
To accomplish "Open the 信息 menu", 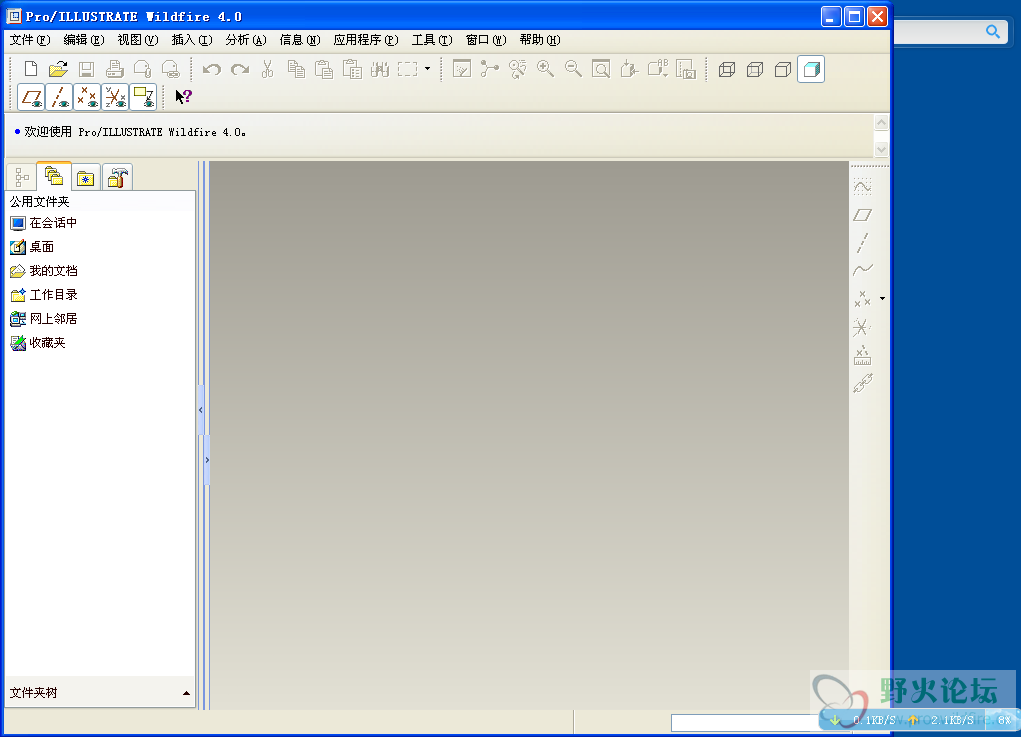I will (300, 40).
